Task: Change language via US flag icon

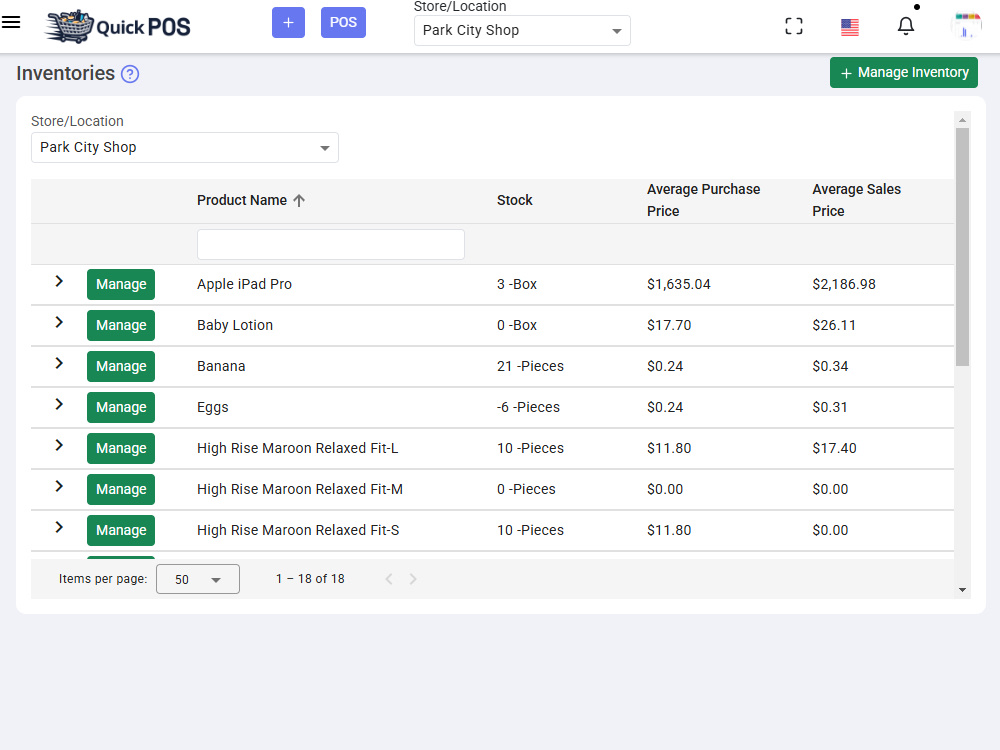Action: point(849,27)
